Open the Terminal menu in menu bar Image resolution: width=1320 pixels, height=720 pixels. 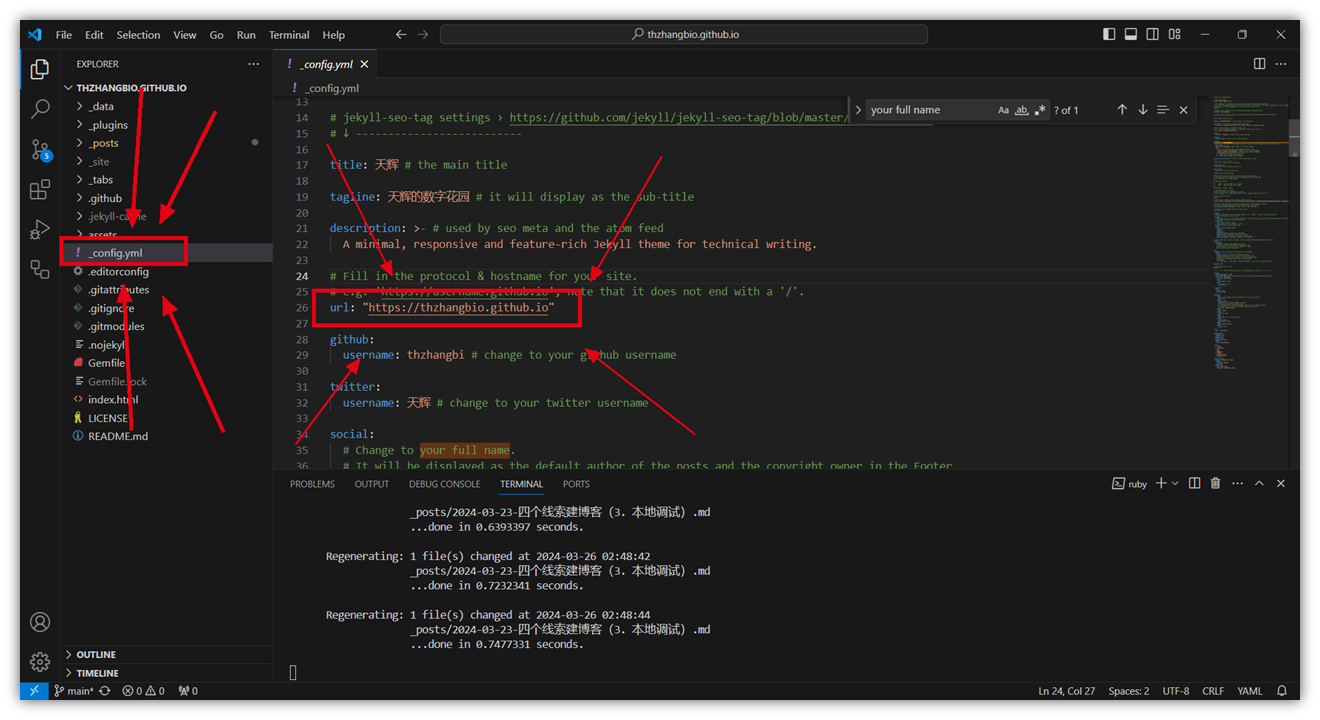tap(289, 35)
